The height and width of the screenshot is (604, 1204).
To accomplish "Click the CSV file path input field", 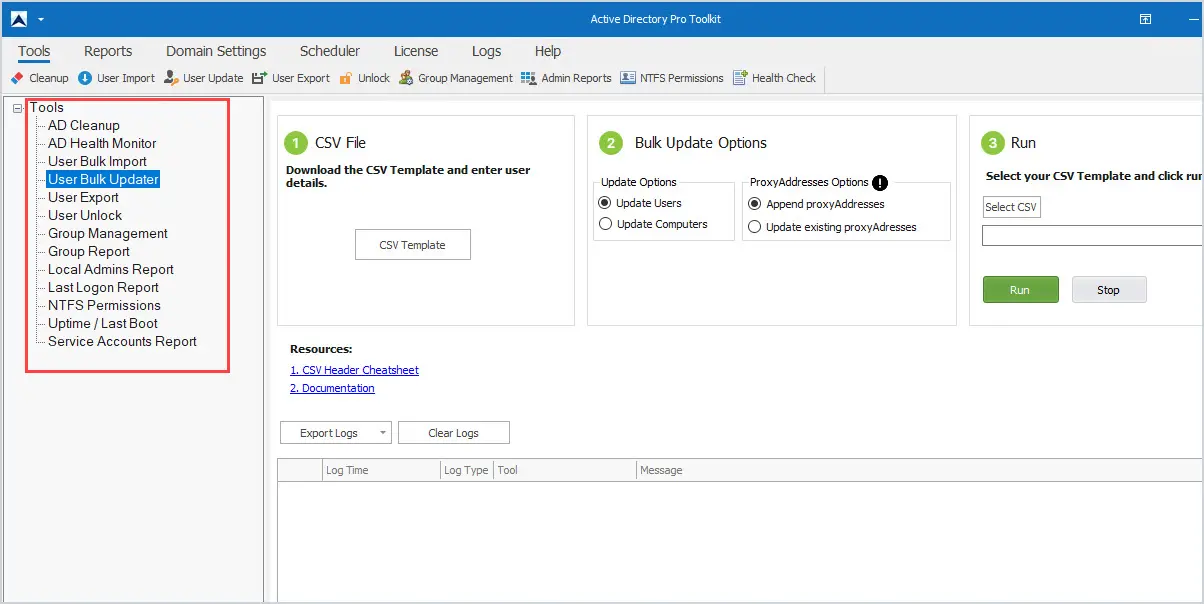I will pos(1093,236).
